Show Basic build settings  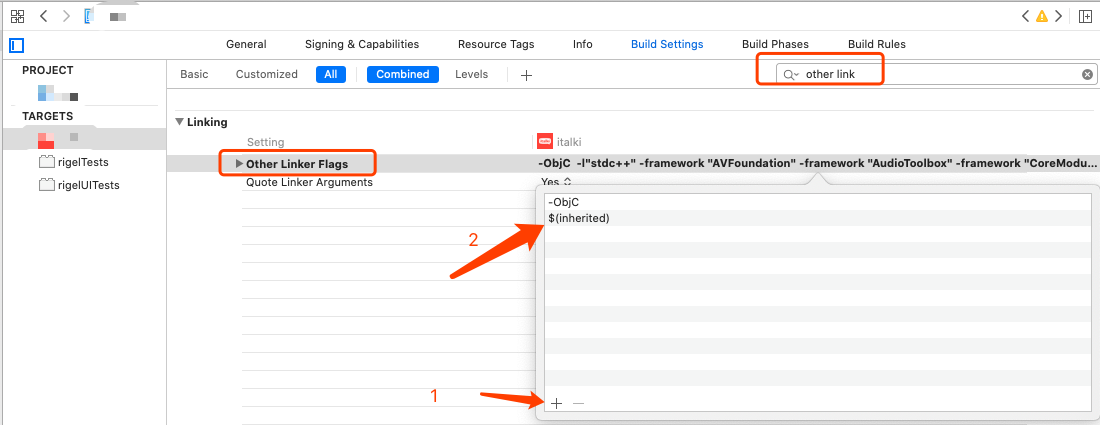194,74
